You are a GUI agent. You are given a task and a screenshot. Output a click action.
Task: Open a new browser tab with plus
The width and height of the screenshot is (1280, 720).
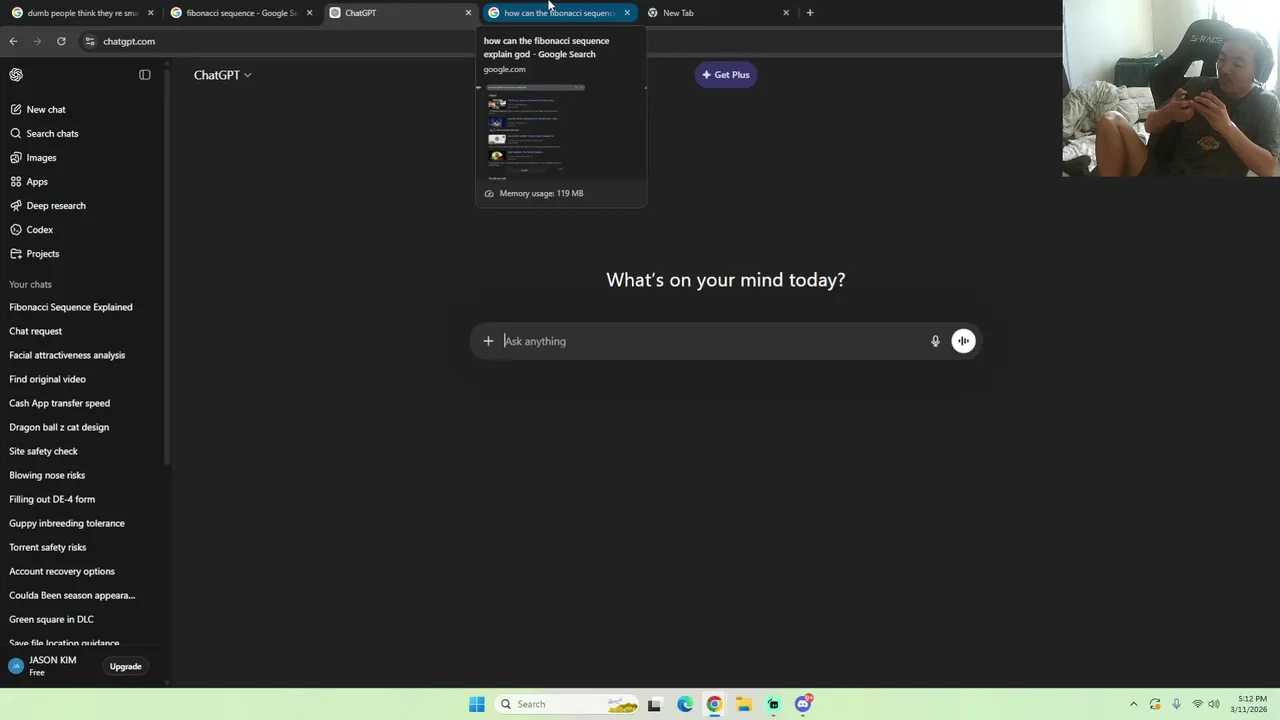click(810, 13)
